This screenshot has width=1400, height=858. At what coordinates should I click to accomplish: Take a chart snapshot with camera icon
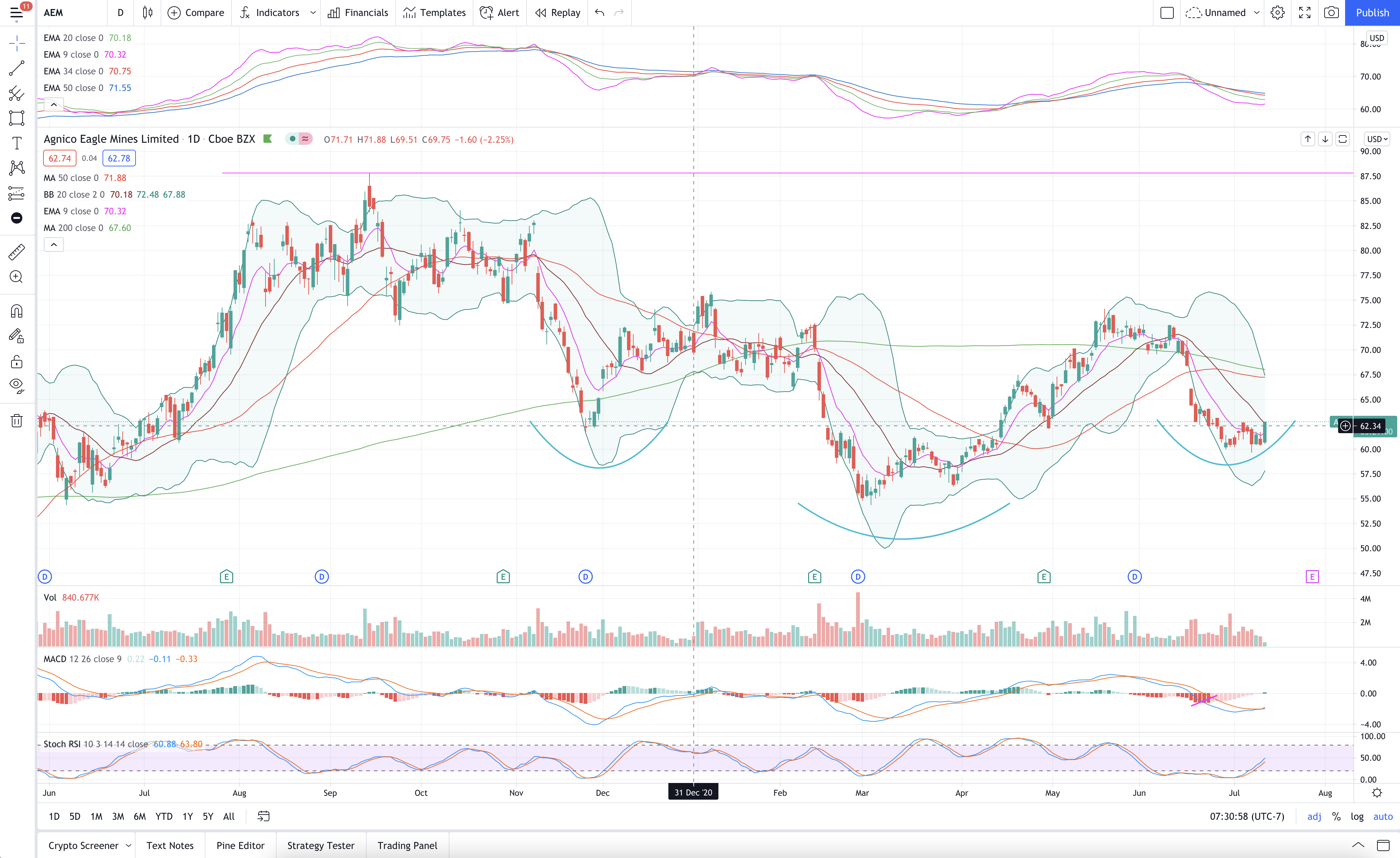click(x=1331, y=13)
